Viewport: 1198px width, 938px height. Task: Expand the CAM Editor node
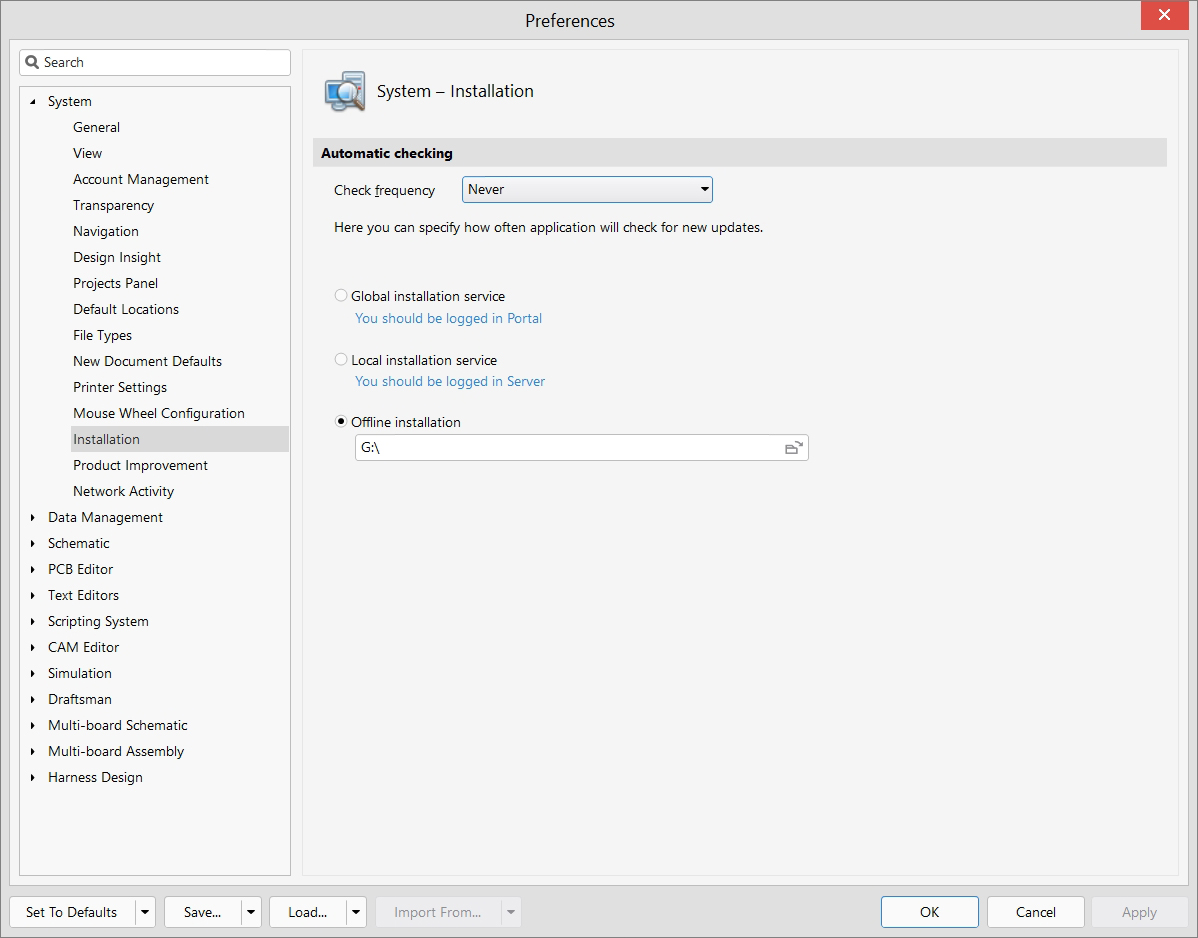(32, 647)
